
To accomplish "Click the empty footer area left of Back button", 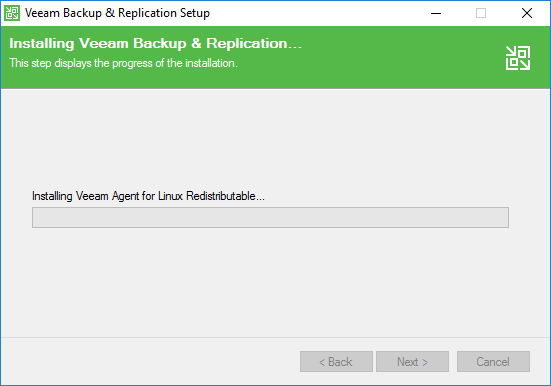I will click(x=150, y=361).
